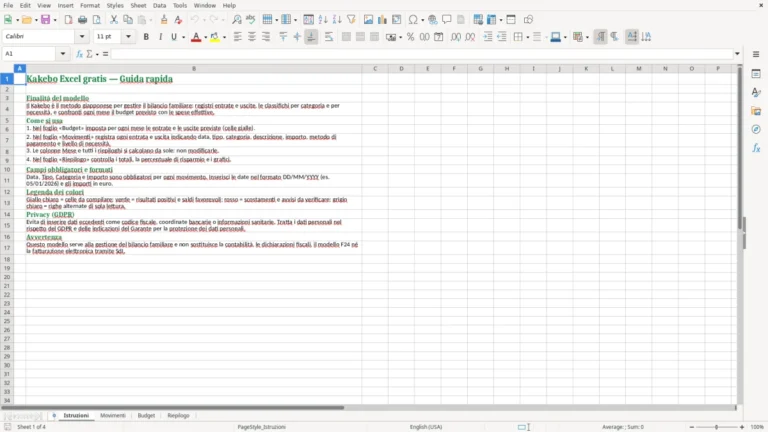Cut selection with the scissors icon
Viewport: 768px width, 432px height.
pos(114,20)
